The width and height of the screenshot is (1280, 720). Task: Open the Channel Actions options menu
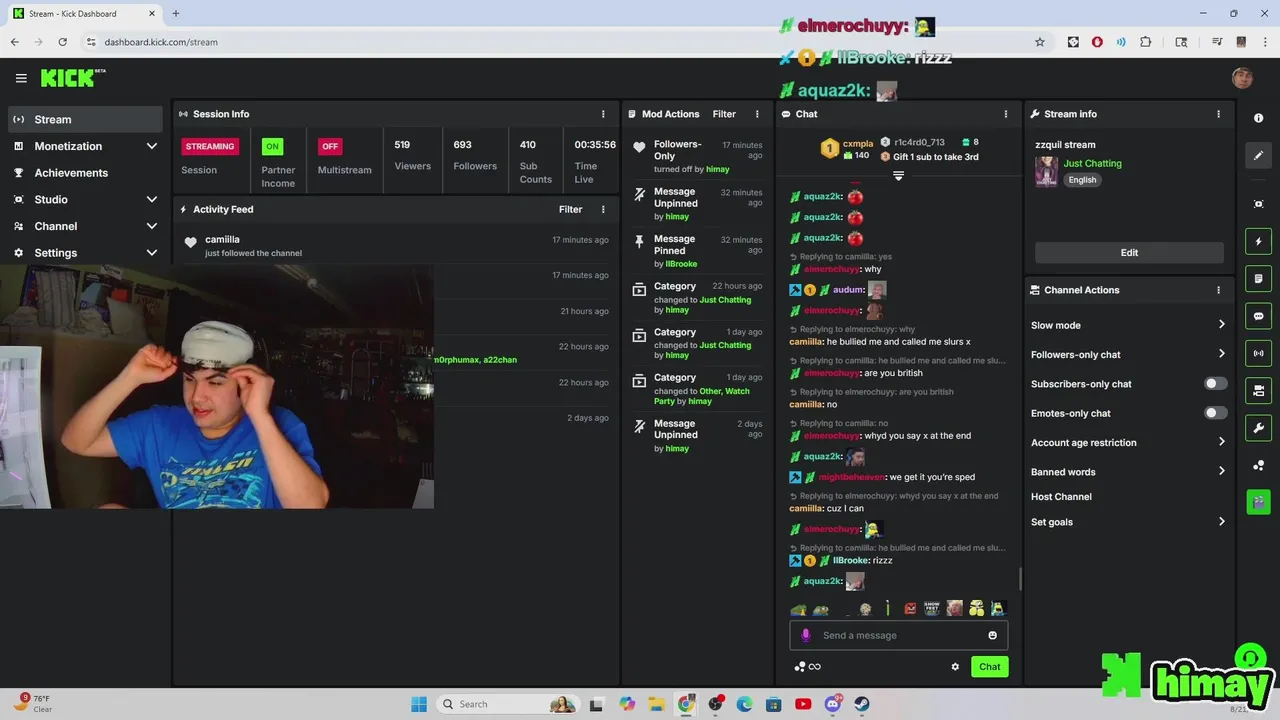[1218, 290]
